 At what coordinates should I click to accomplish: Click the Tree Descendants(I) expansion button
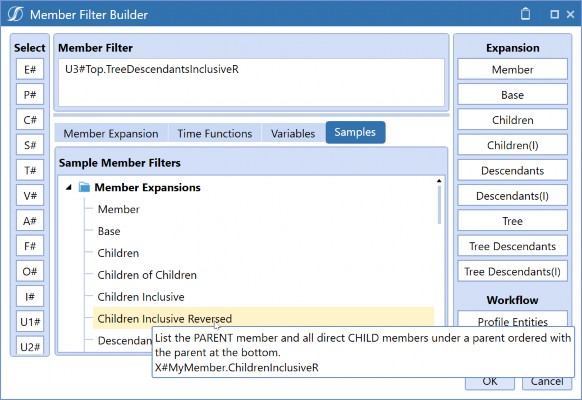point(512,271)
